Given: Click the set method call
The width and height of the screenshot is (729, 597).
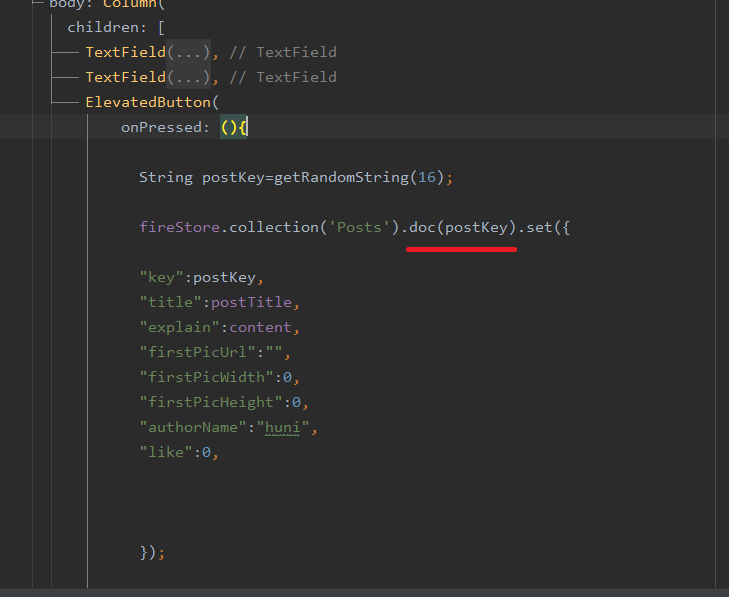Looking at the screenshot, I should pos(539,227).
